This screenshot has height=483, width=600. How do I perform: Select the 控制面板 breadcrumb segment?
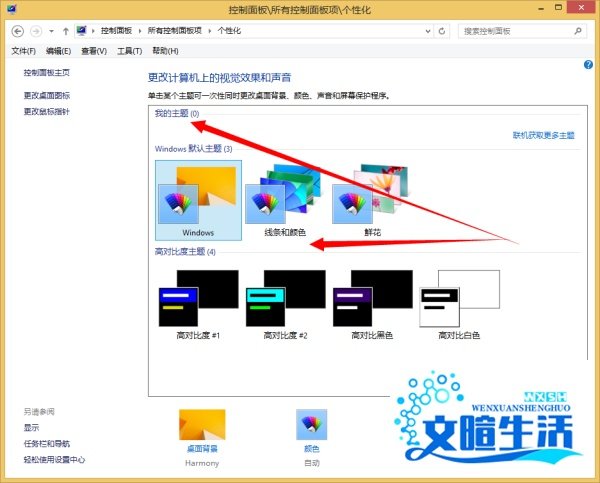tap(116, 31)
